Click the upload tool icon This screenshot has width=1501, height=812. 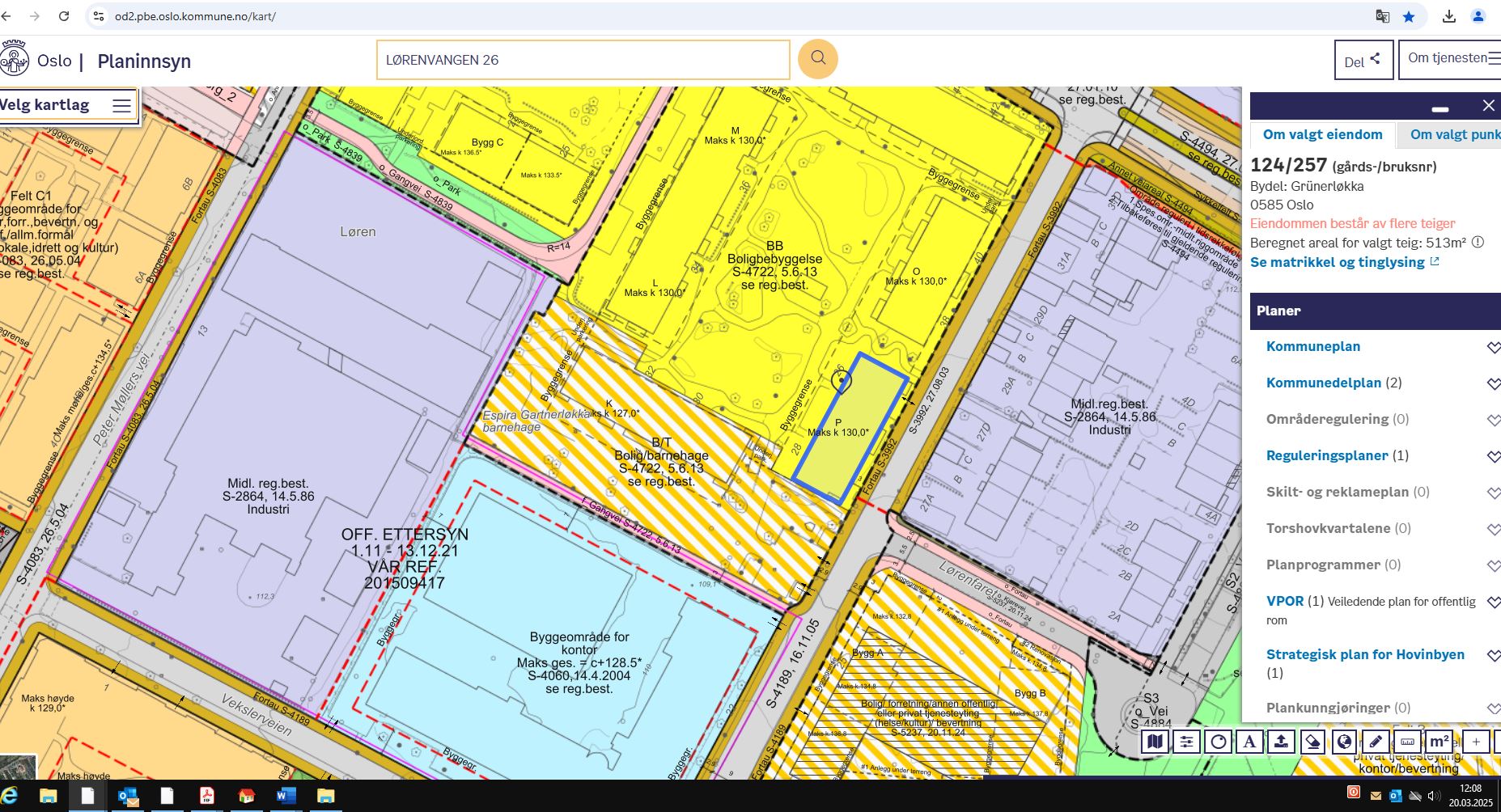(x=1282, y=742)
